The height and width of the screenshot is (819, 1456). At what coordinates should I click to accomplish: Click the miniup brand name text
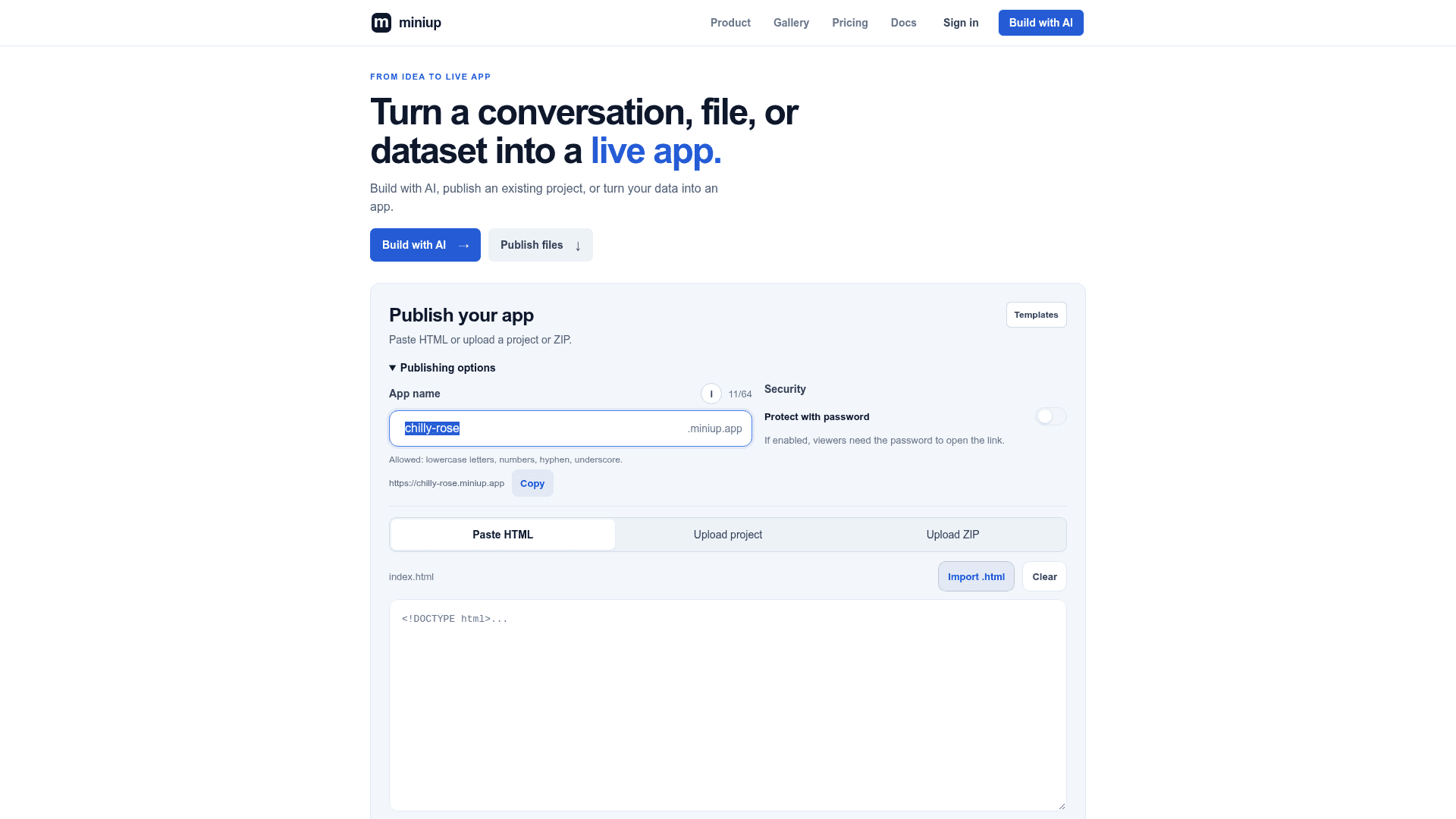420,23
